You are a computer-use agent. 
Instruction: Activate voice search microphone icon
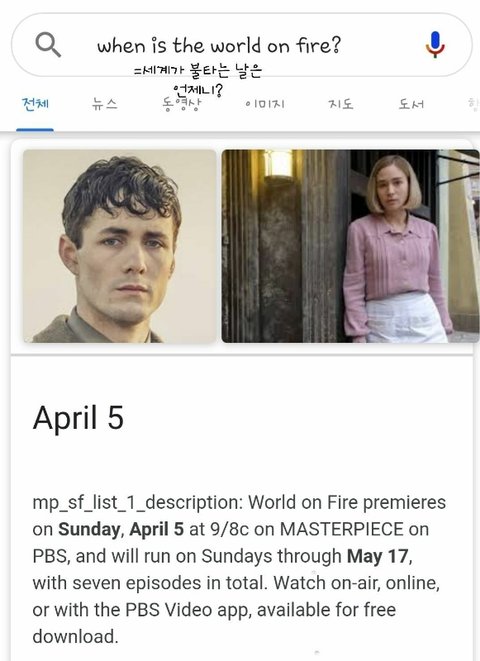coord(435,45)
